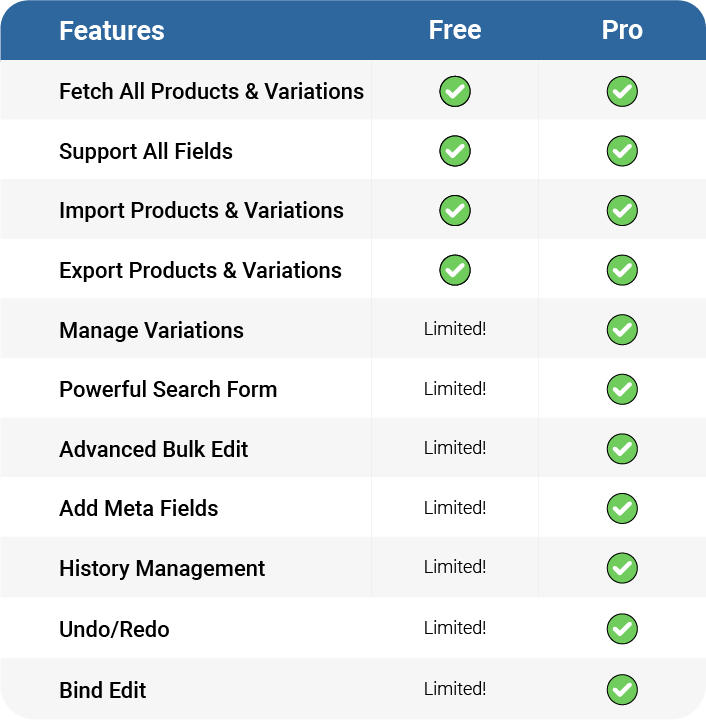Select the Advanced Bulk Edit feature name

[x=153, y=449]
